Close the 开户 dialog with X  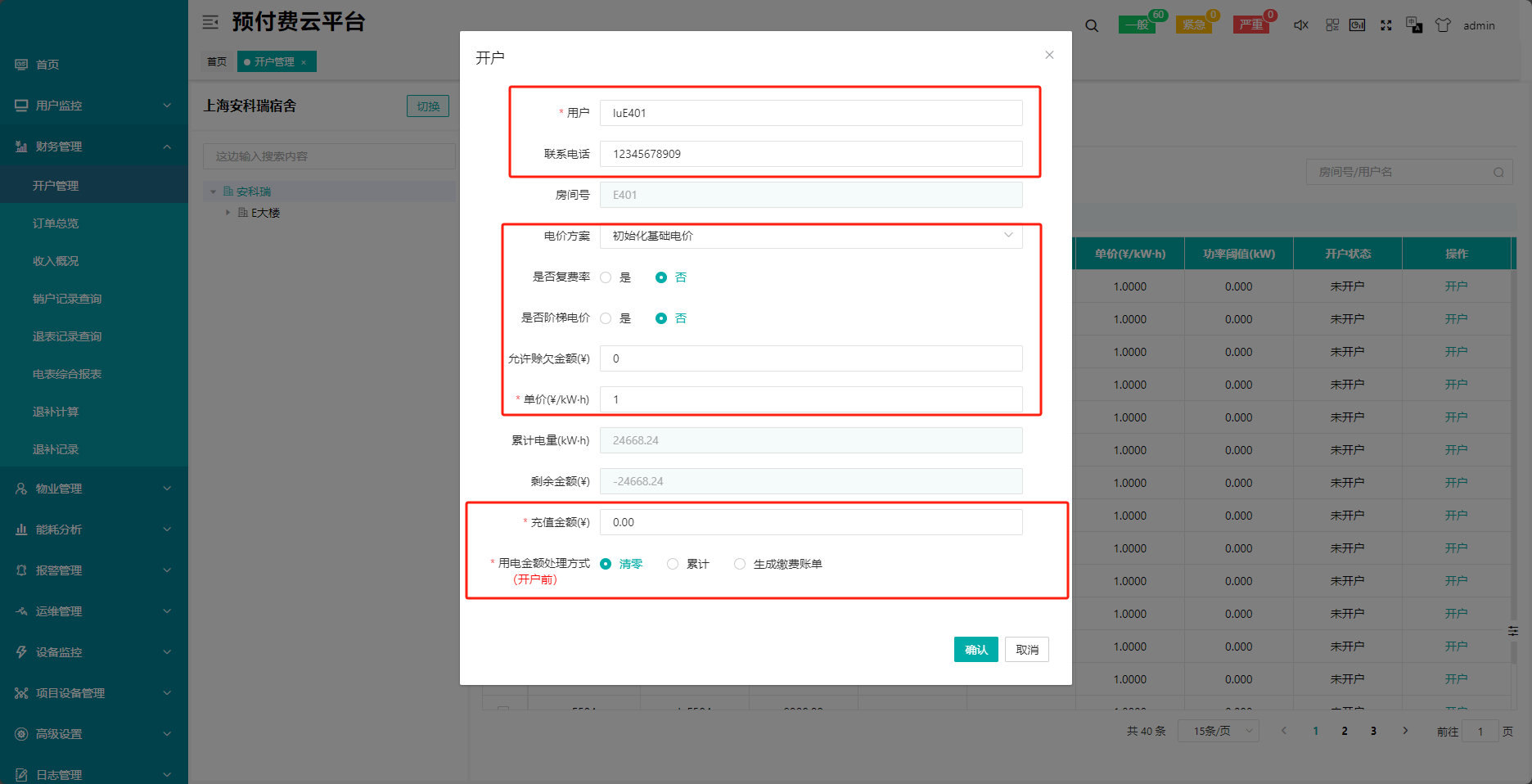click(x=1049, y=55)
